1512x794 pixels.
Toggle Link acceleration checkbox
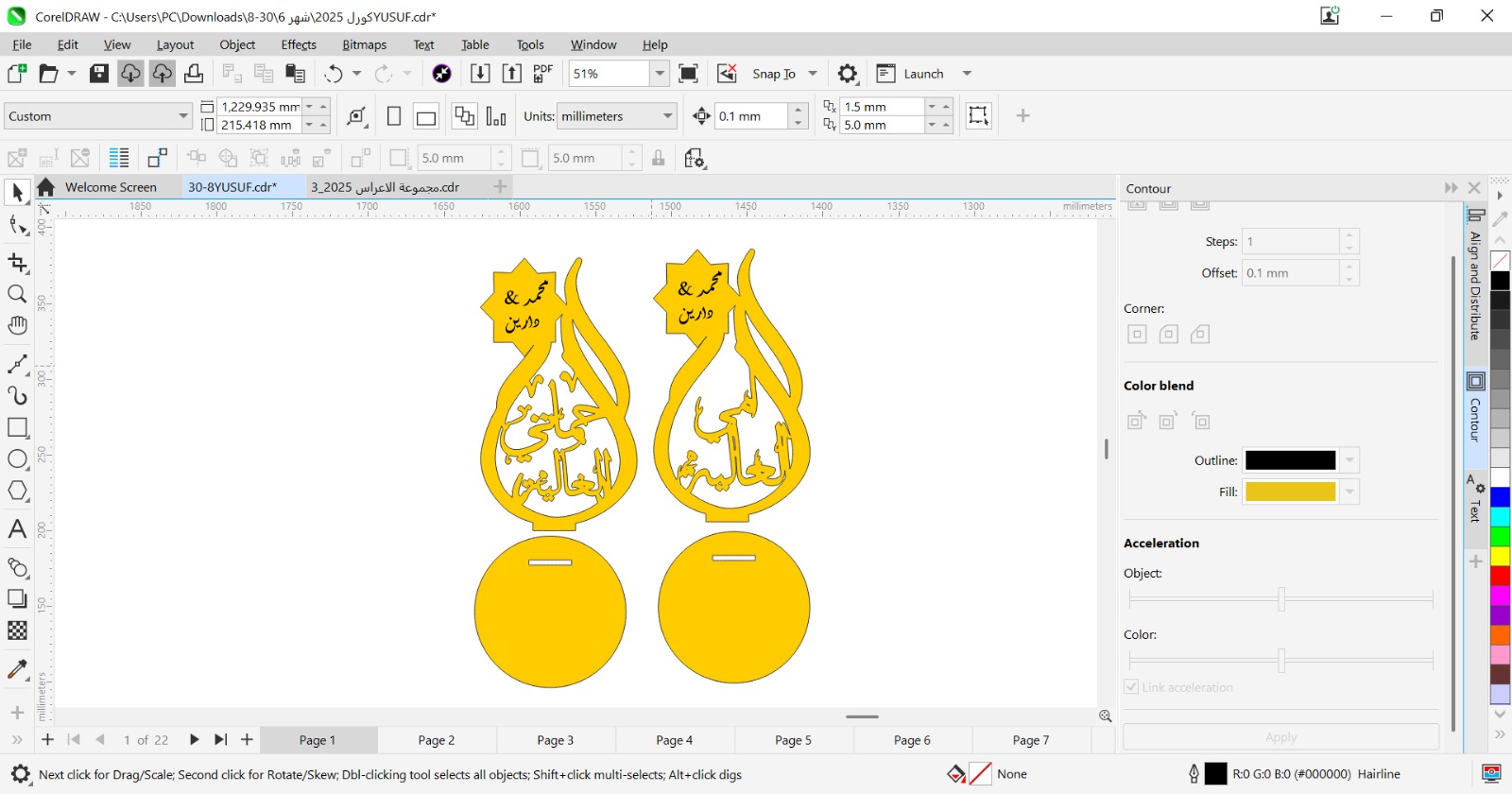1131,687
